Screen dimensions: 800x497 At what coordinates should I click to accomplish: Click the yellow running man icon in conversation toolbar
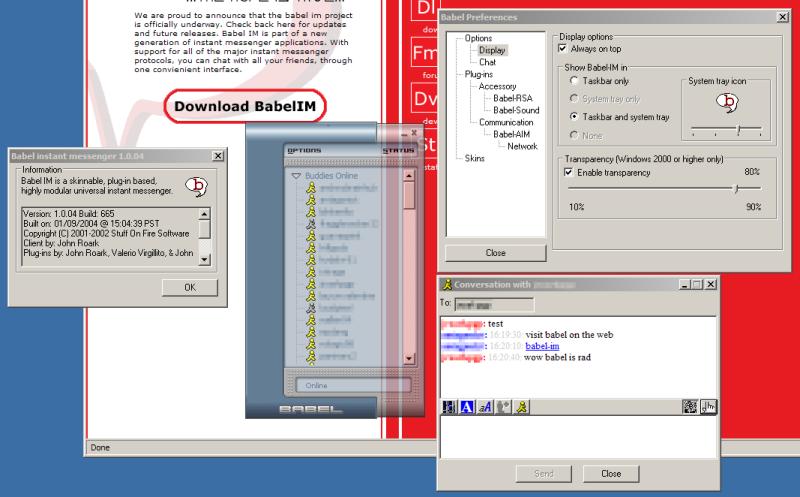pos(521,407)
